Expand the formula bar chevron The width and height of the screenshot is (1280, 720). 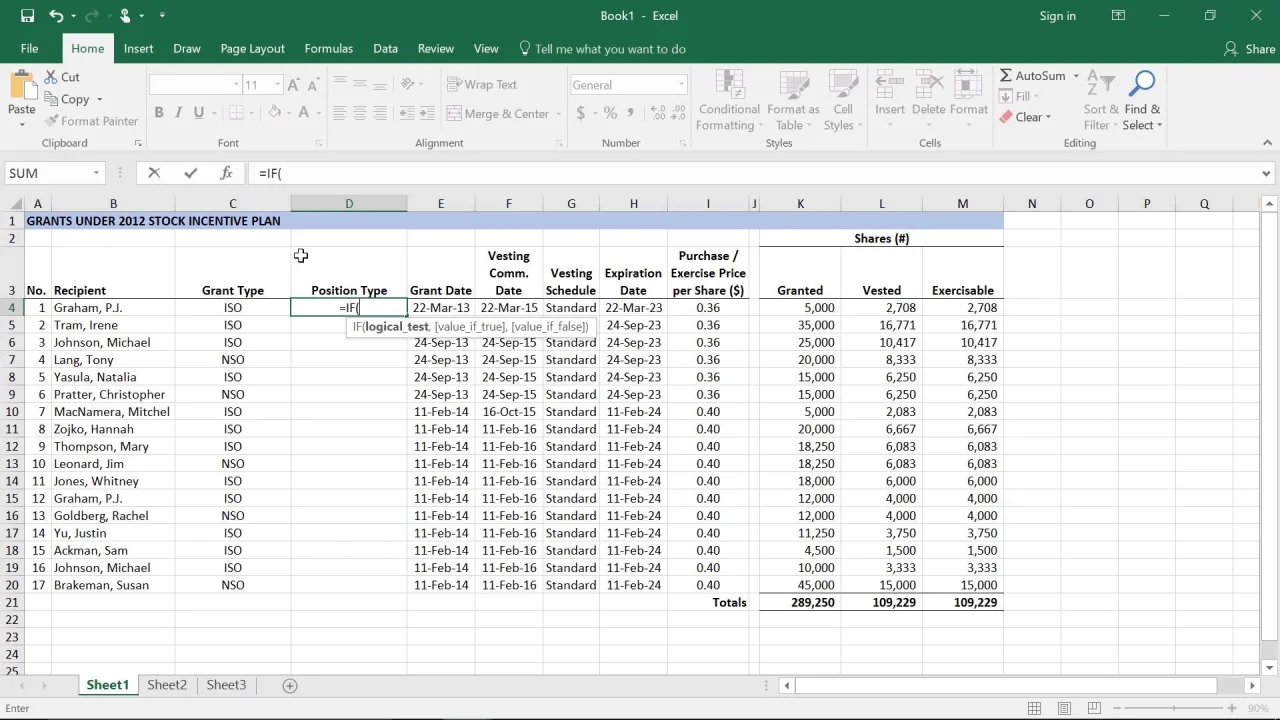(1266, 173)
